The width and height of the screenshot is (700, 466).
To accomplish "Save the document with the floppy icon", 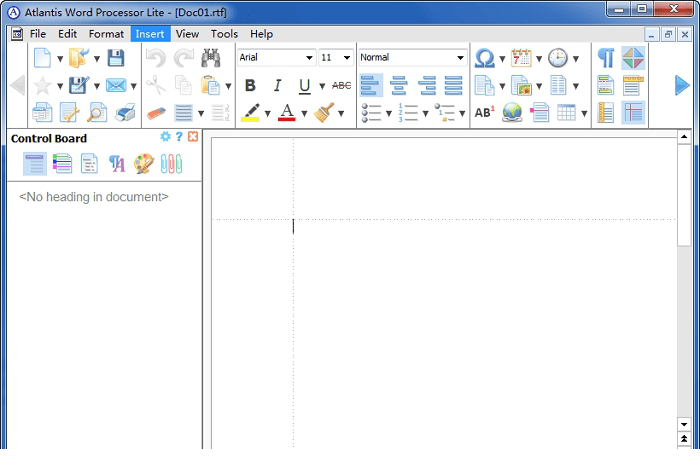I will click(x=116, y=58).
